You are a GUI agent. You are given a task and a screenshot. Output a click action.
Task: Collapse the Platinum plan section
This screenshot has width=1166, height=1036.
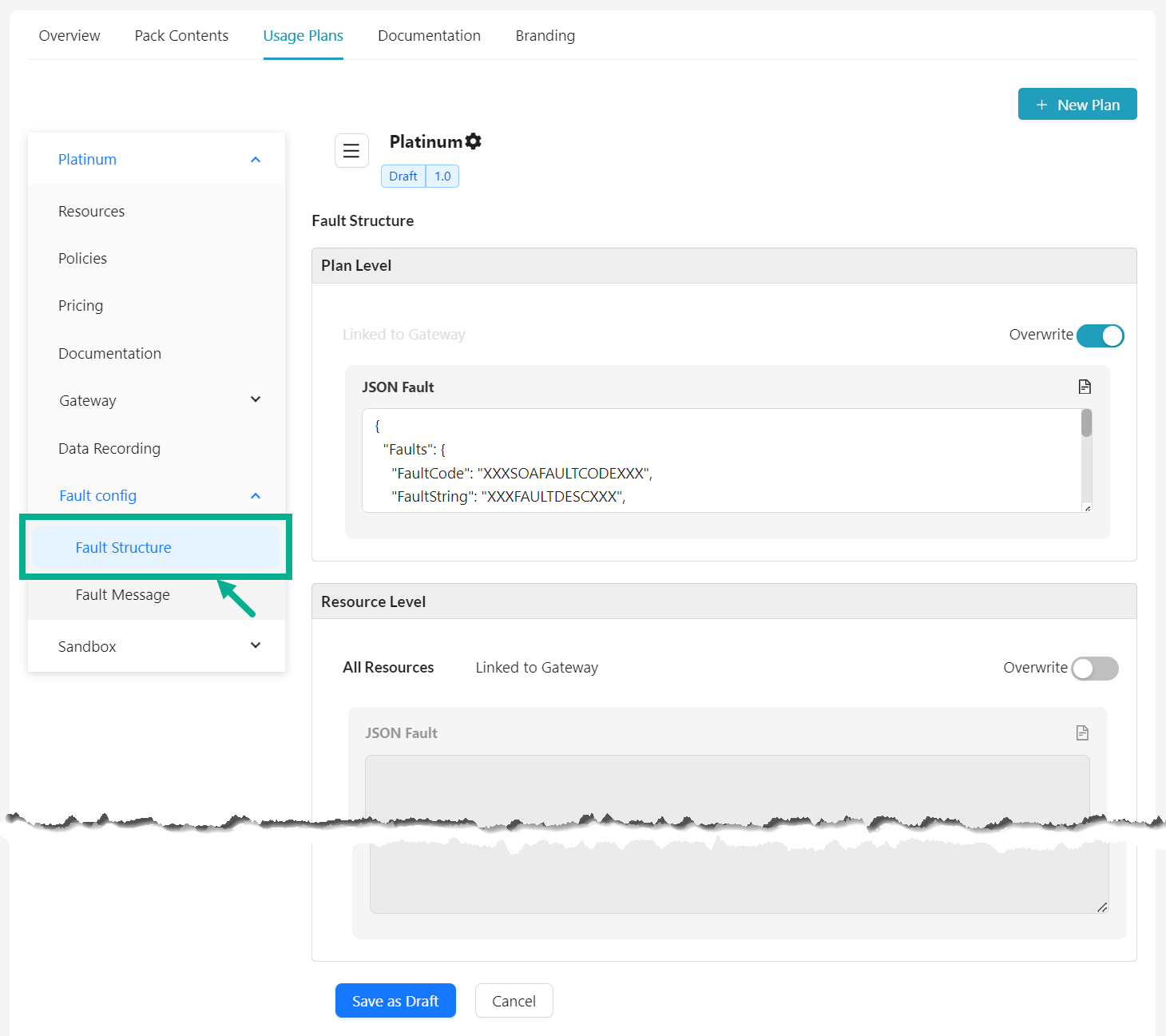click(x=256, y=160)
